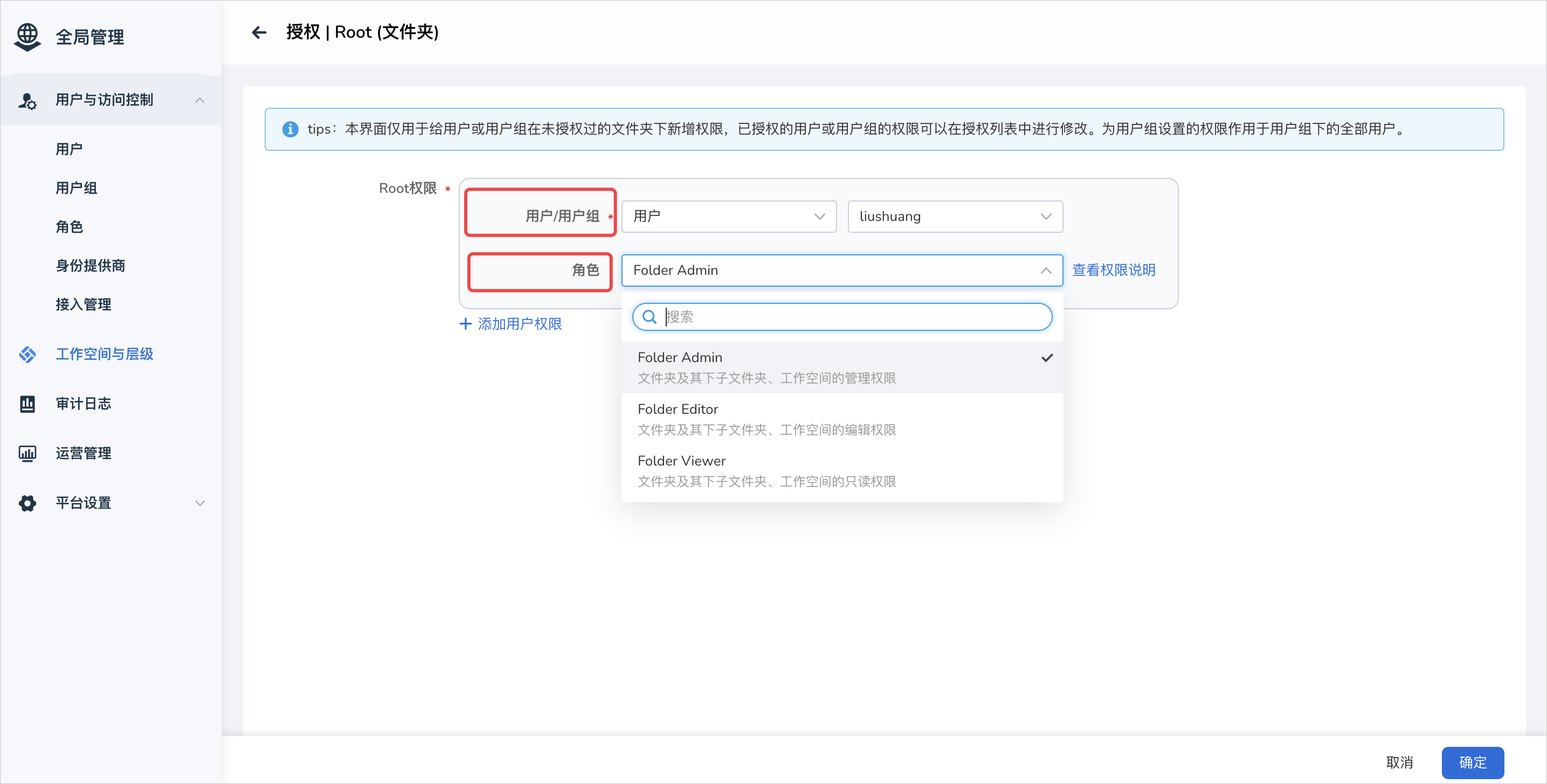Click the 取消 button
1547x784 pixels.
pyautogui.click(x=1399, y=762)
